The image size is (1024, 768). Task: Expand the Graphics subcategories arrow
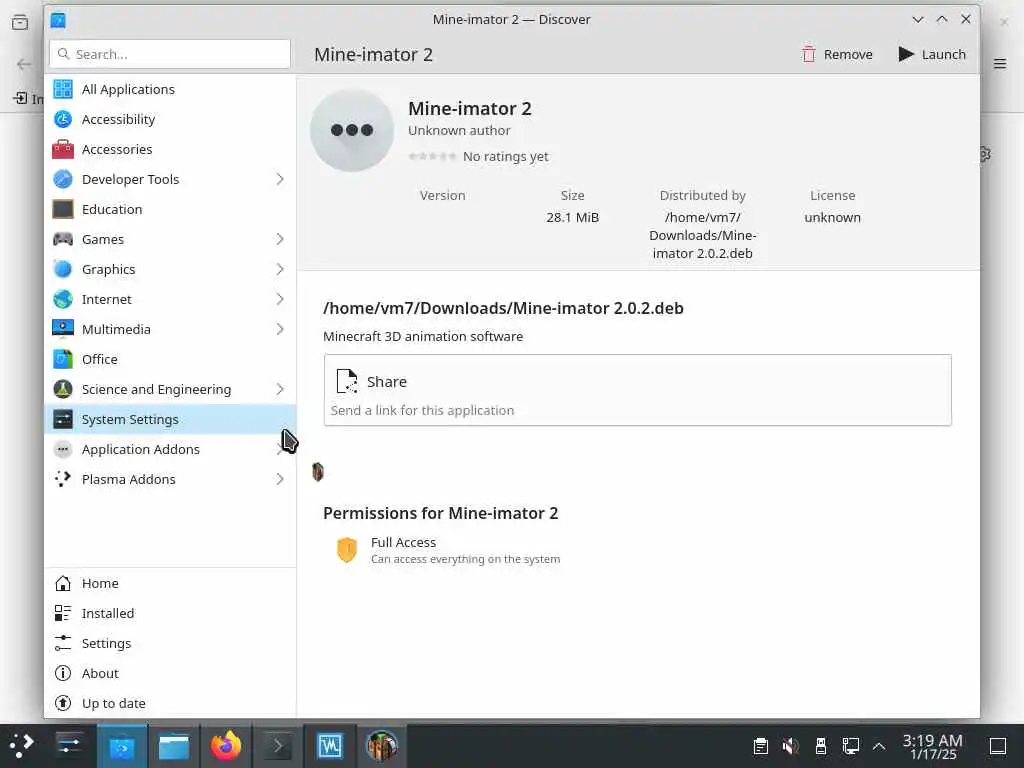pos(280,270)
